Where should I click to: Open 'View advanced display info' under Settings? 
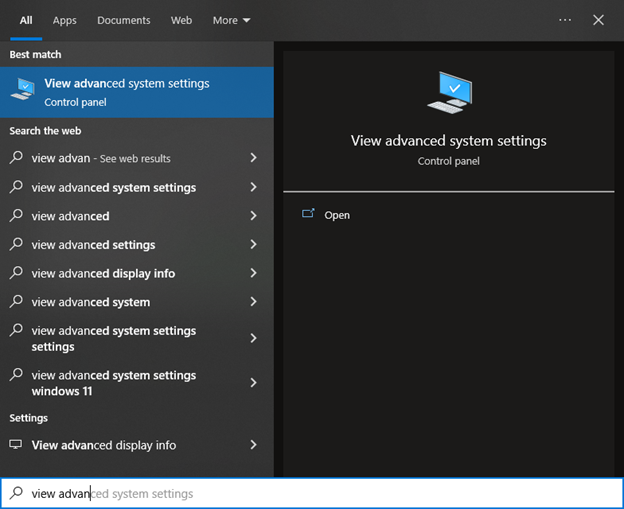click(x=137, y=445)
